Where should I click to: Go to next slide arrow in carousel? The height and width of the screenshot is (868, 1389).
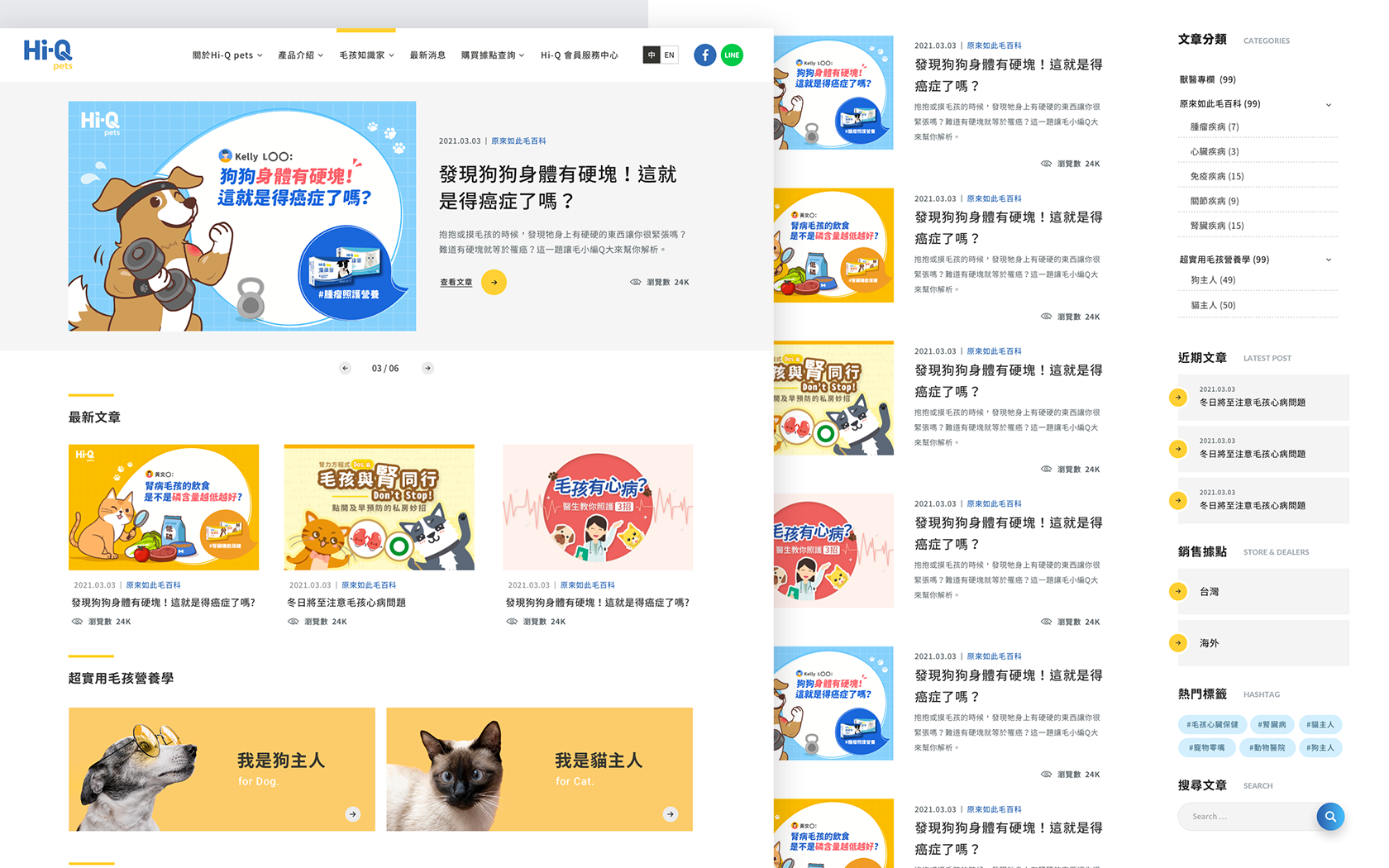pyautogui.click(x=427, y=369)
